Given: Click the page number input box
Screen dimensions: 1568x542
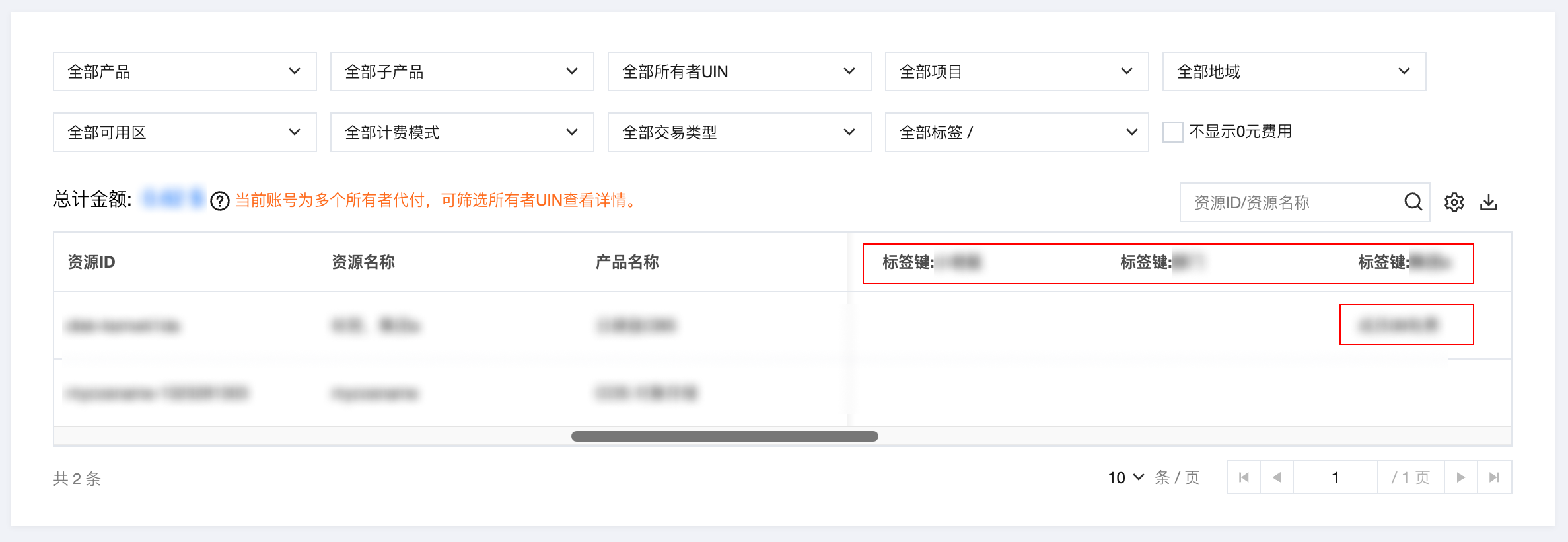Looking at the screenshot, I should click(1335, 477).
